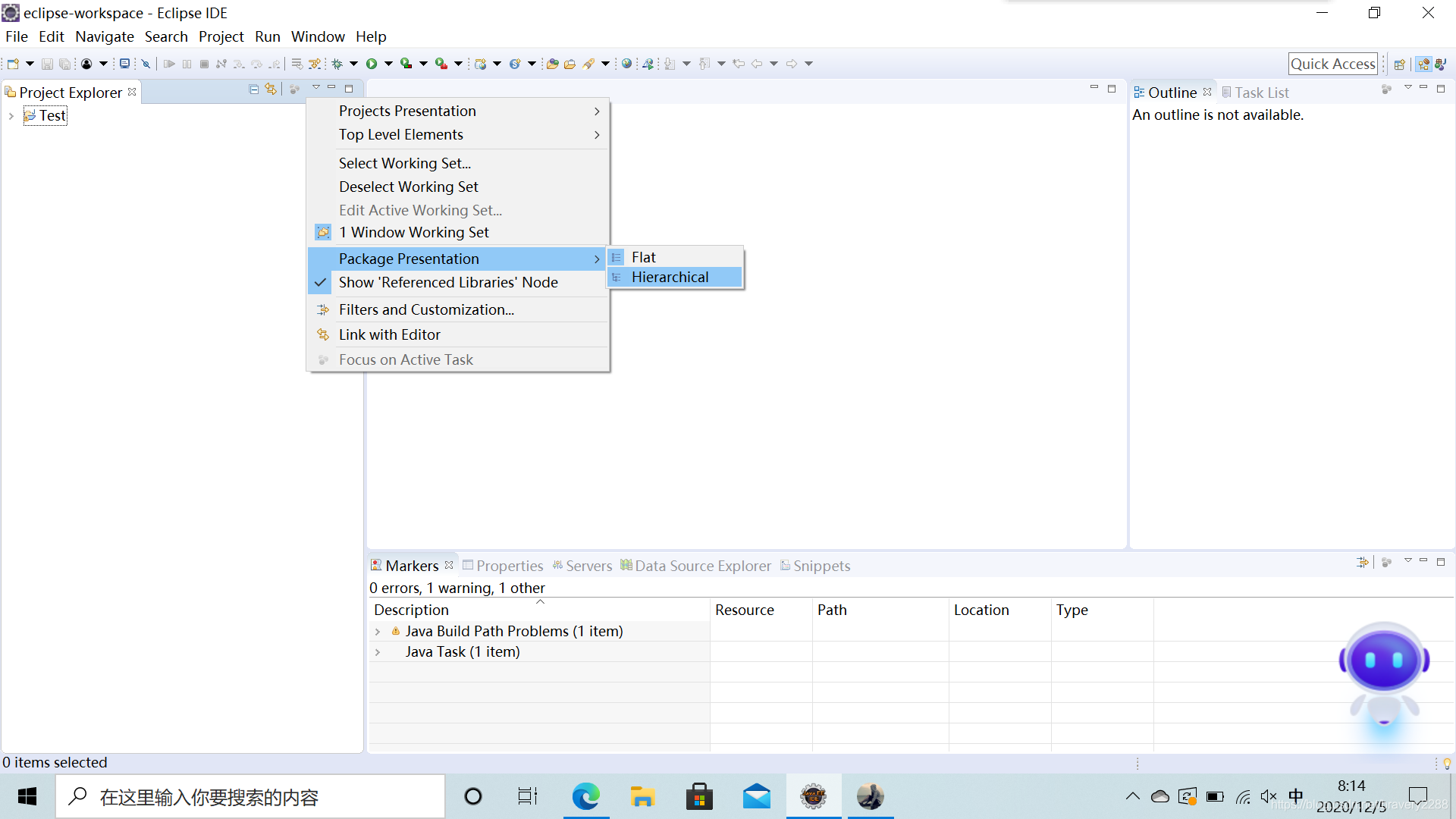
Task: Toggle Show 'Referenced Libraries' Node option
Action: click(447, 282)
